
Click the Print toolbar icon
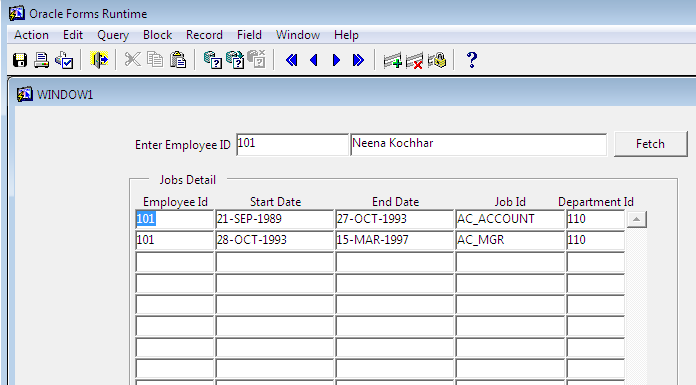(x=42, y=60)
